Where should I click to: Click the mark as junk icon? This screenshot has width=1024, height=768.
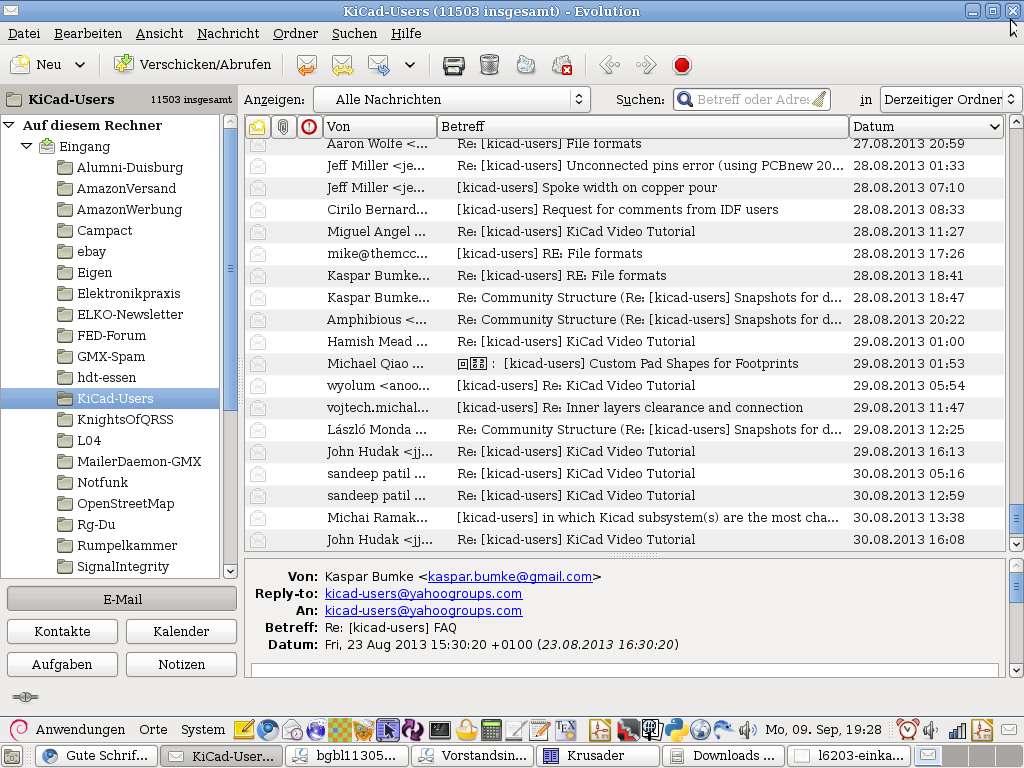526,65
